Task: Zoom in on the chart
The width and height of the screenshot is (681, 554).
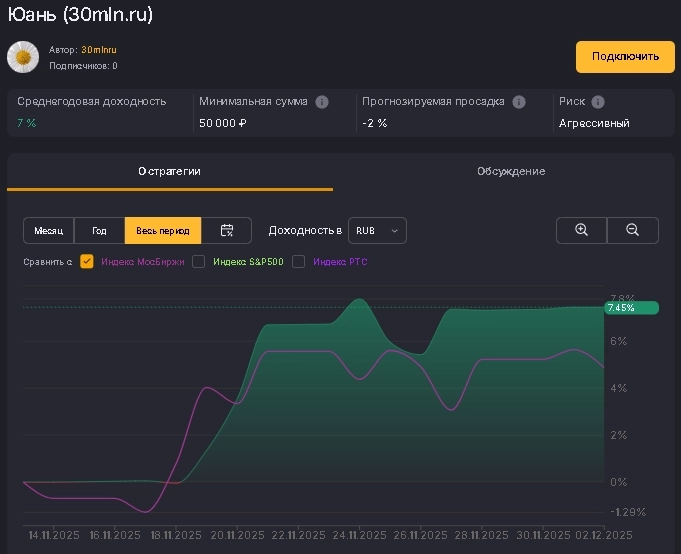Action: (582, 230)
